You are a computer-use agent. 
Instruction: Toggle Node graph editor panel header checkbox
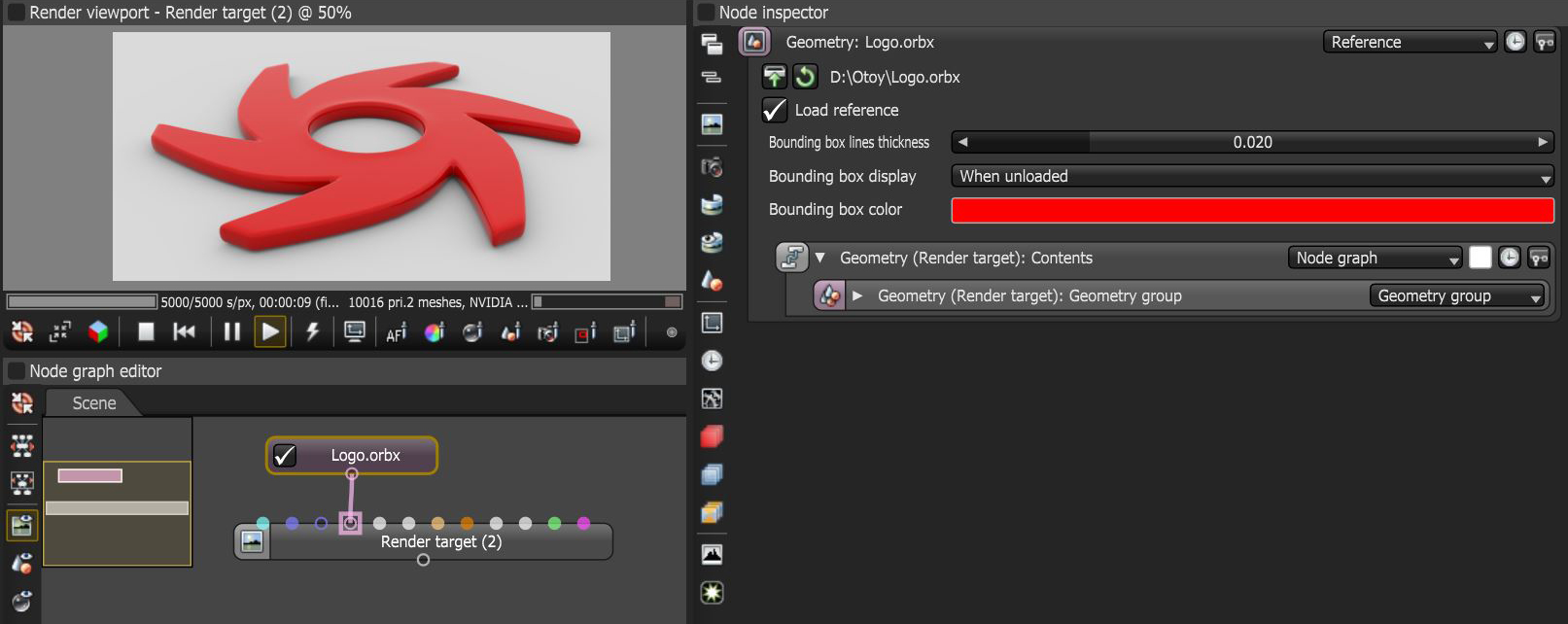point(16,370)
